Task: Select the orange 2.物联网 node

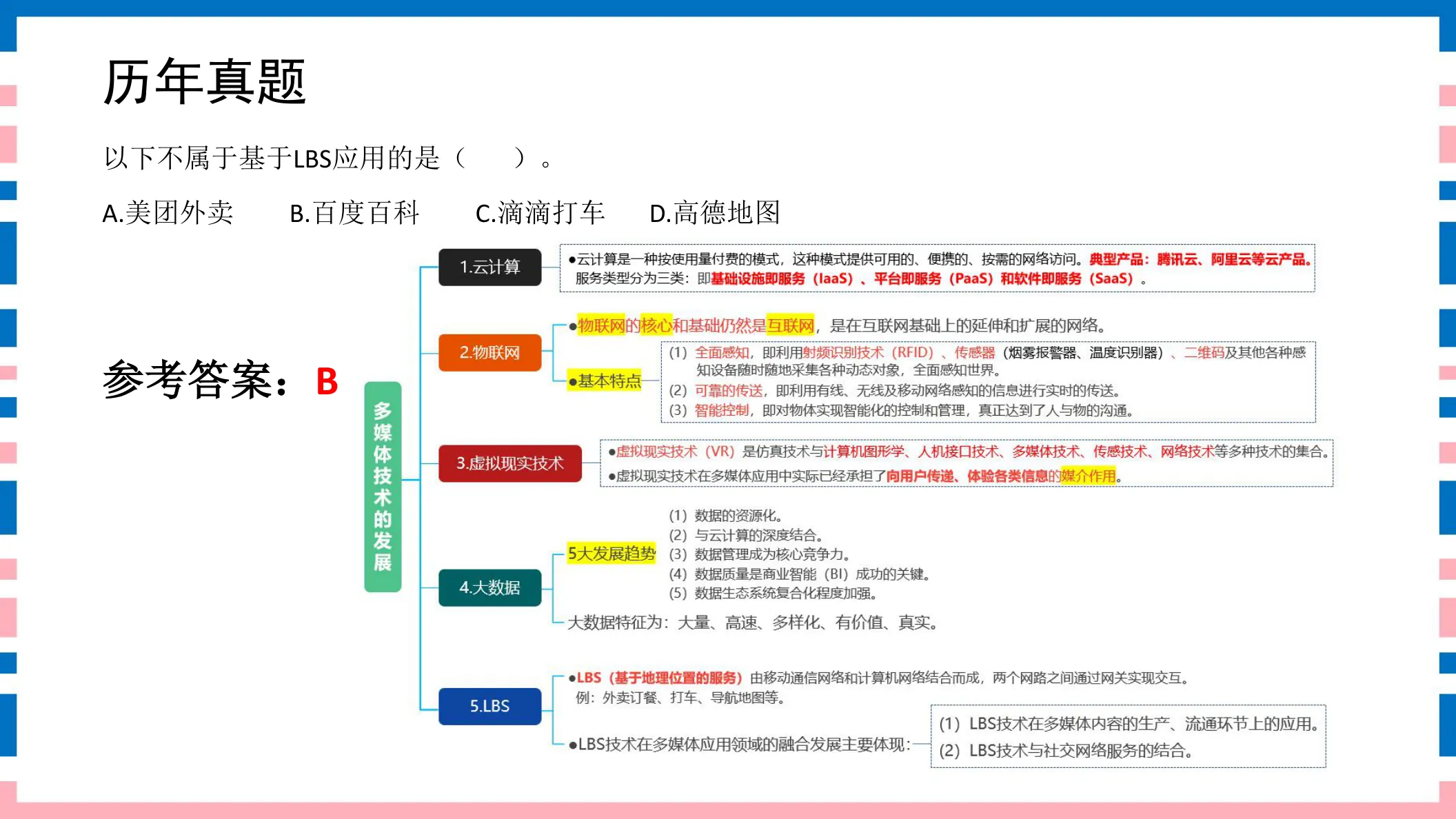Action: [x=489, y=353]
